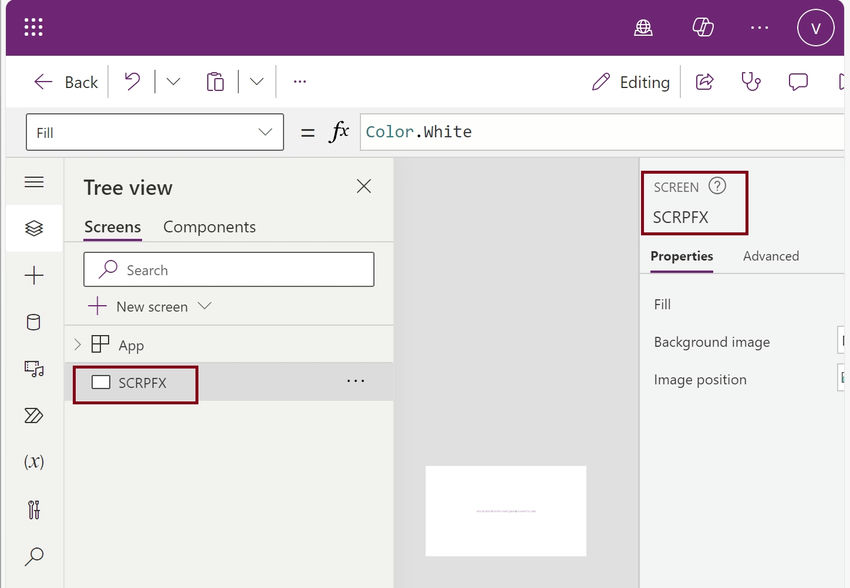Image resolution: width=850 pixels, height=588 pixels.
Task: Select the Tree view layers icon
Action: pos(34,228)
